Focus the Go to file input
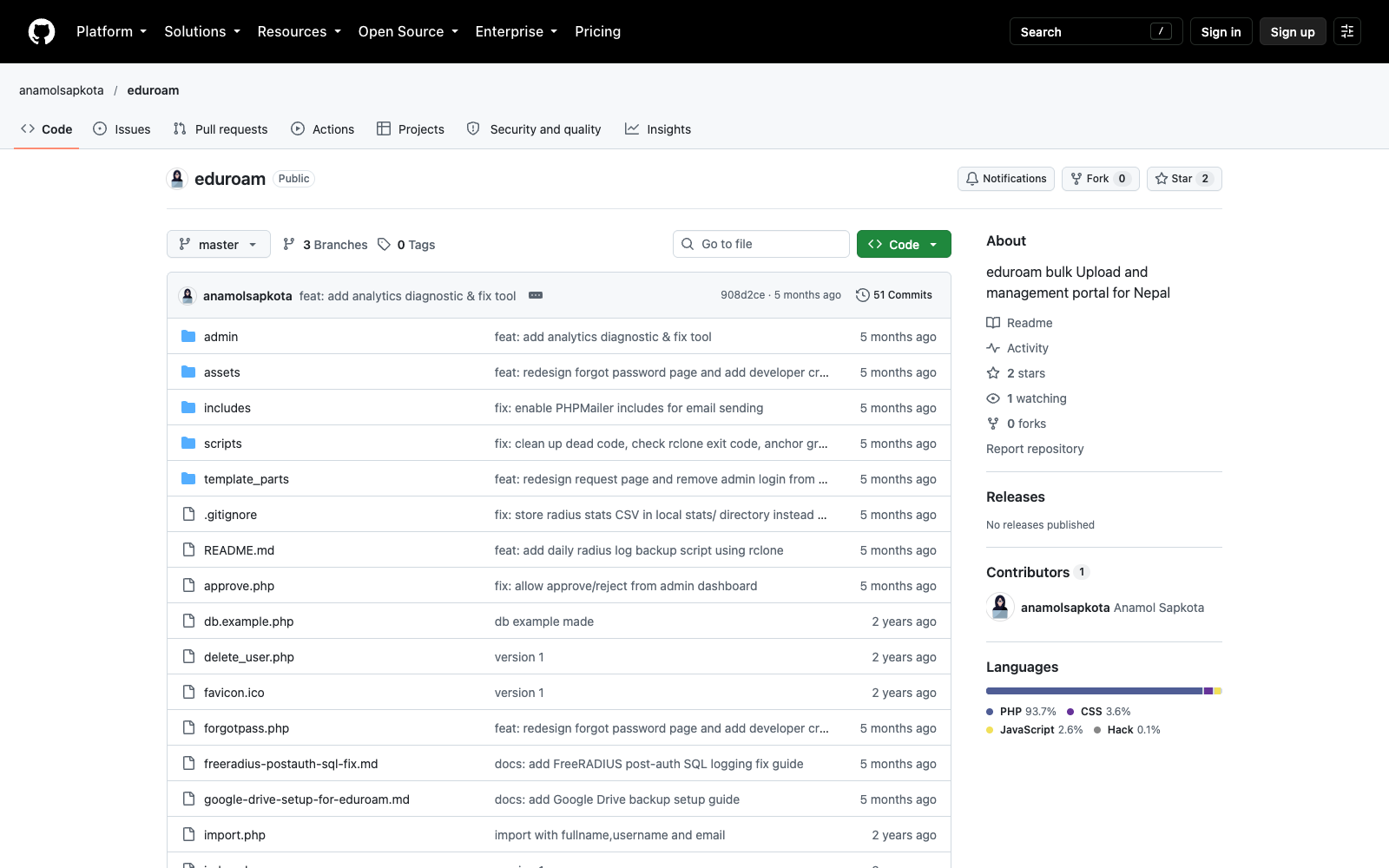 (761, 244)
